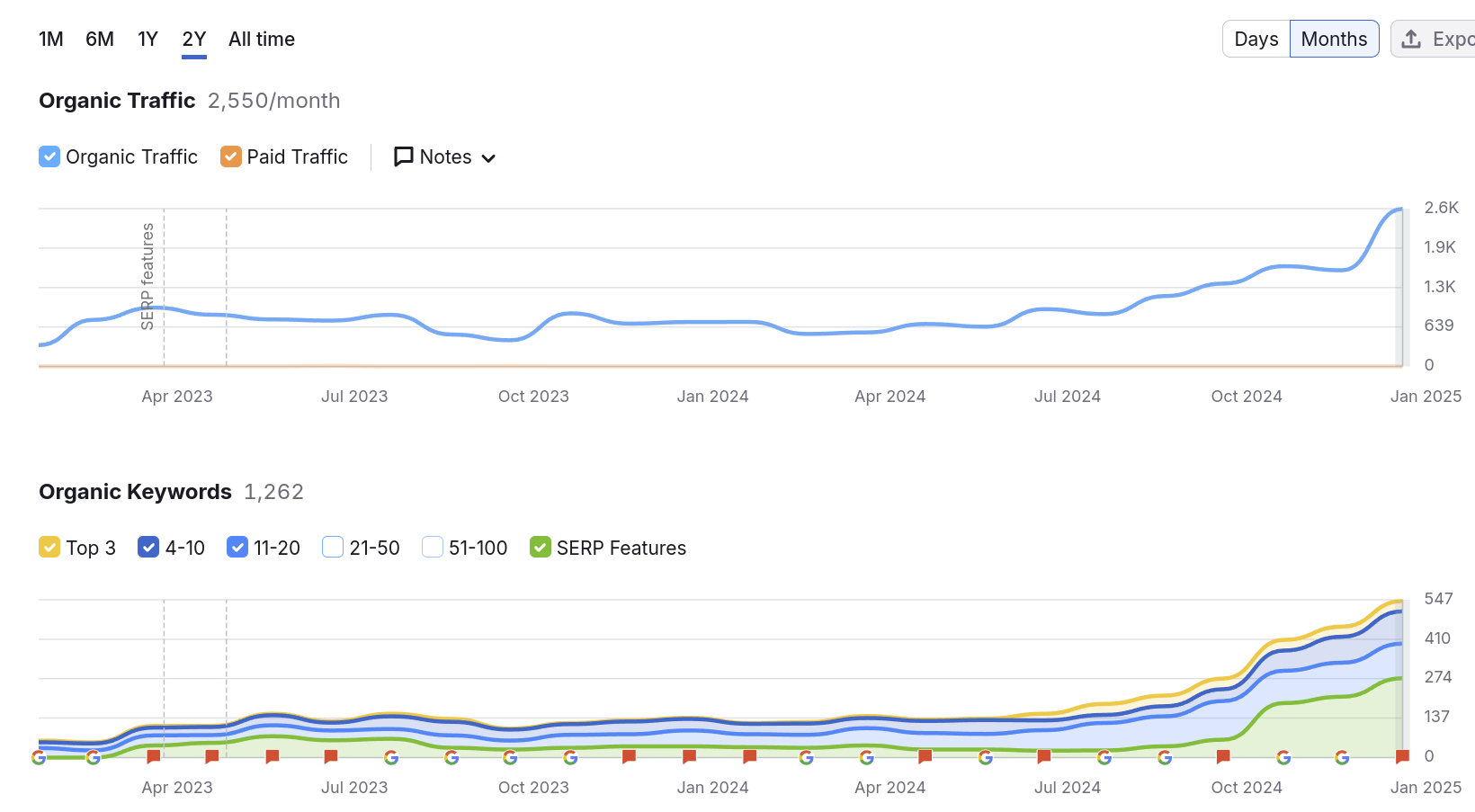Screen dimensions: 1475x812
Task: Click the Export upload arrow icon
Action: [x=1411, y=39]
